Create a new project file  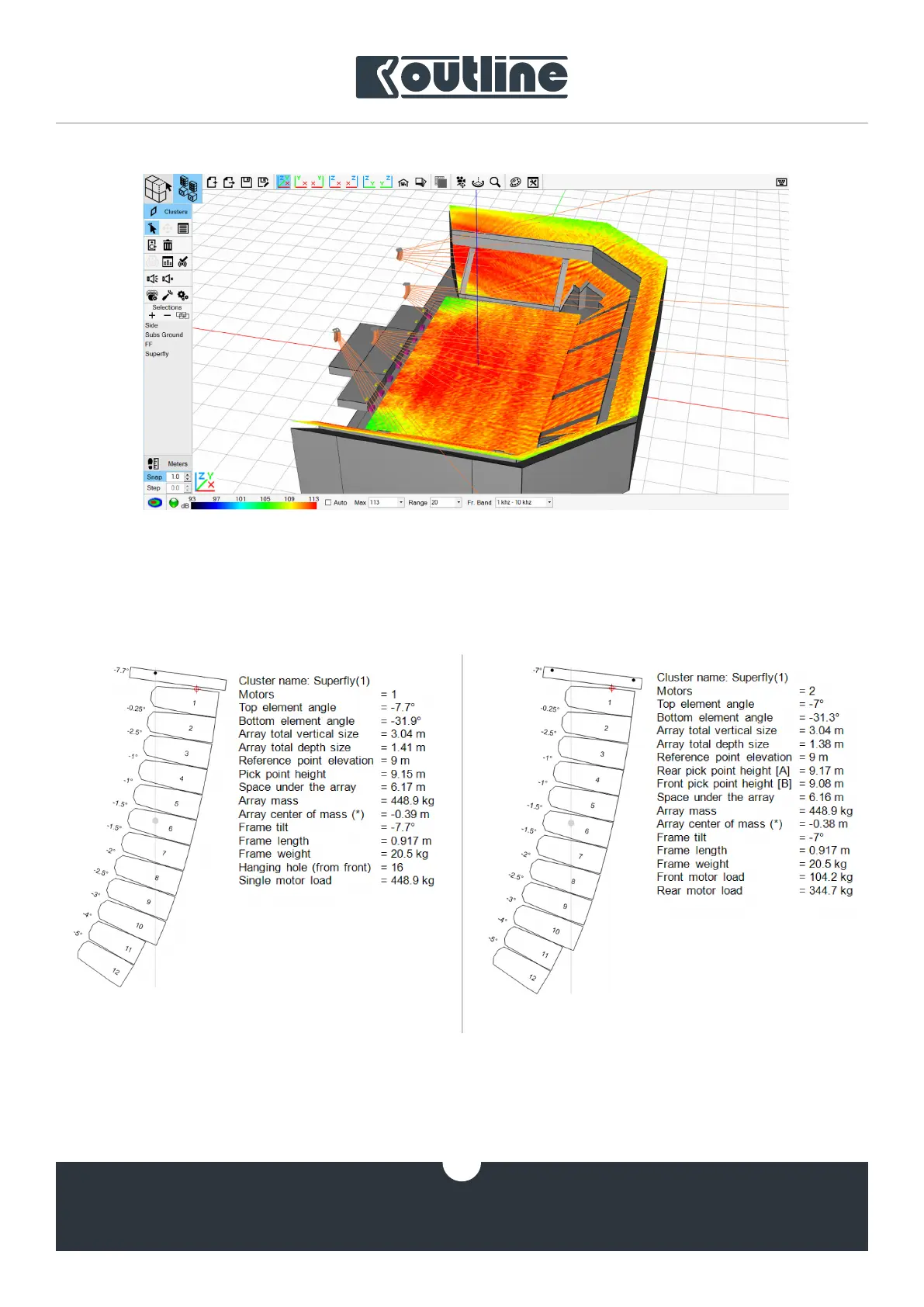click(212, 182)
